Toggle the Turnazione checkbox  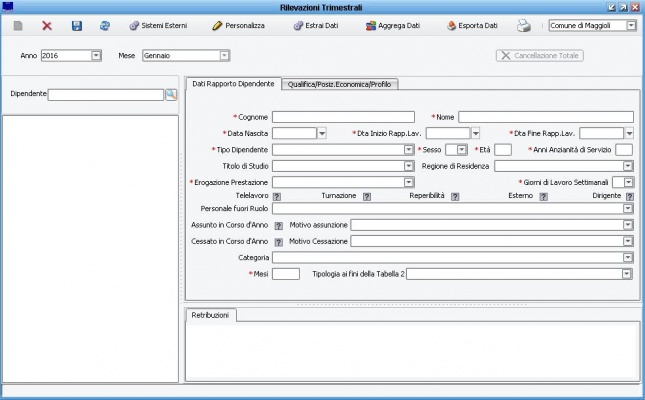[x=366, y=197]
